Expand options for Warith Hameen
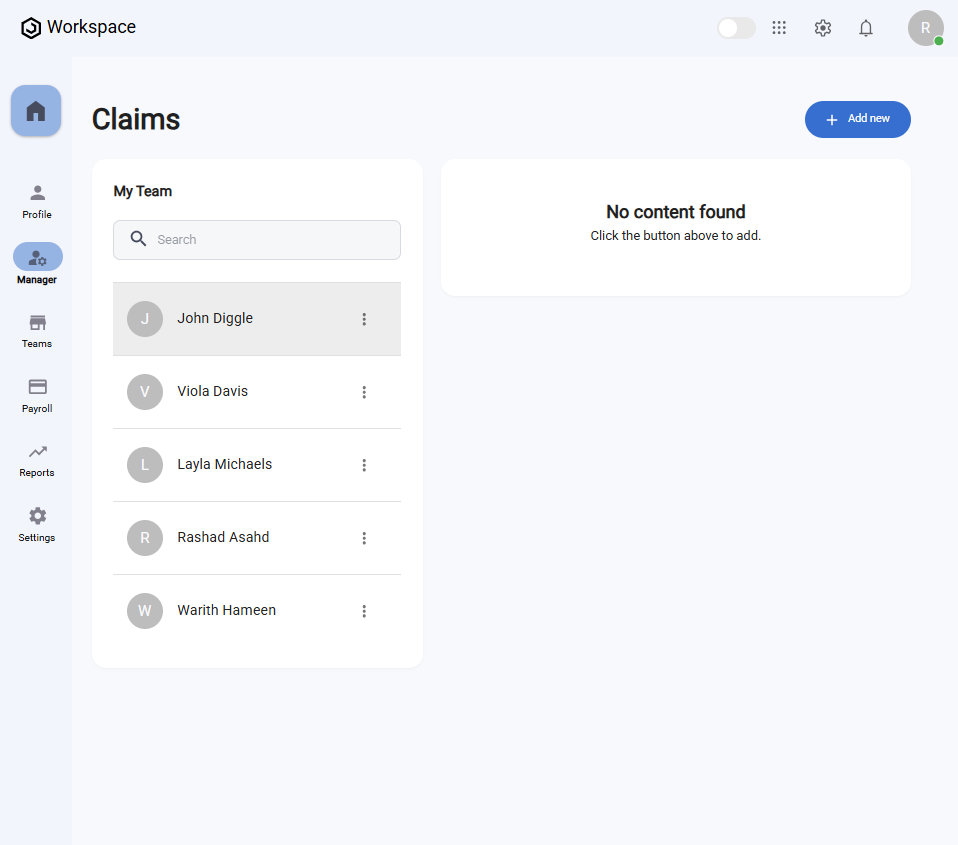This screenshot has width=958, height=845. pos(364,611)
